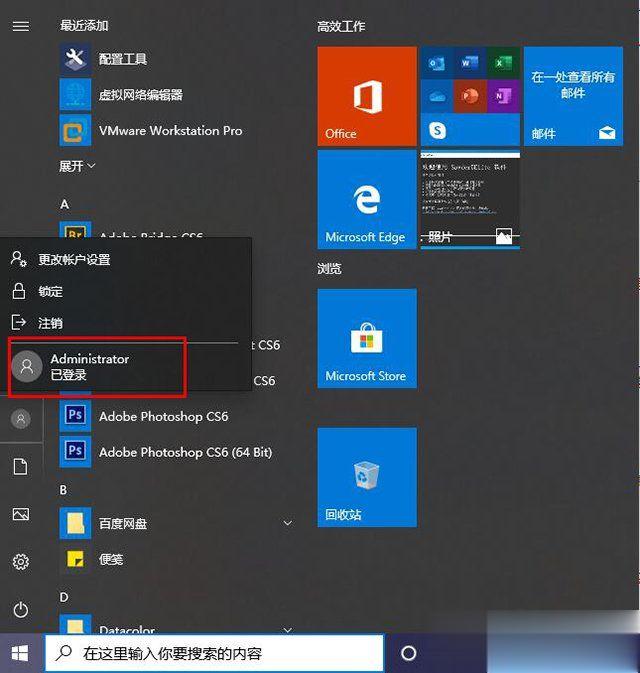Click the Windows Start button
The width and height of the screenshot is (640, 673).
coord(20,654)
